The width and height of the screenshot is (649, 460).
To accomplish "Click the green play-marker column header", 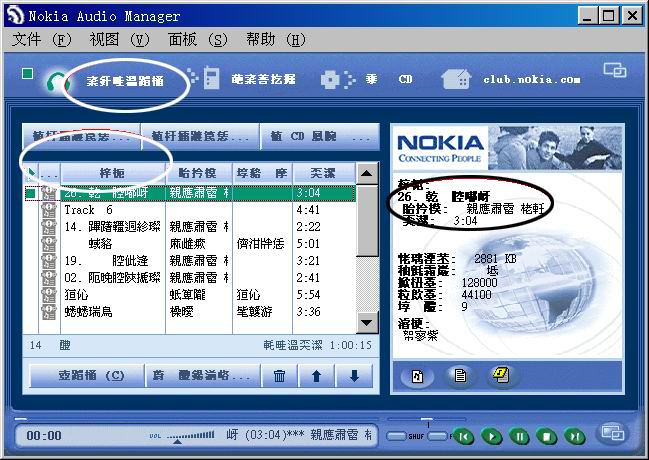I will (x=30, y=173).
